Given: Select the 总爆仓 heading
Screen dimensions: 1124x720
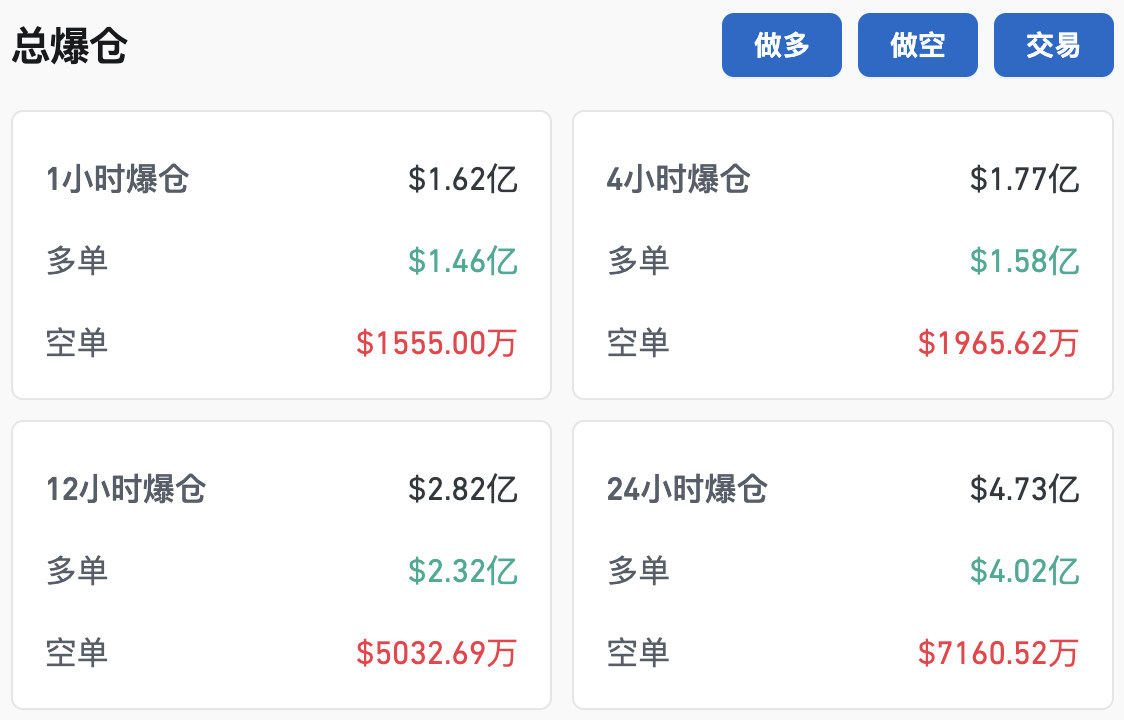Looking at the screenshot, I should [x=70, y=47].
